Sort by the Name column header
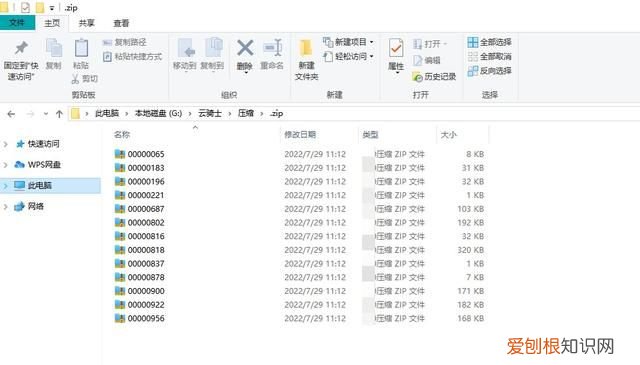Viewport: 640px width, 365px height. coord(122,135)
